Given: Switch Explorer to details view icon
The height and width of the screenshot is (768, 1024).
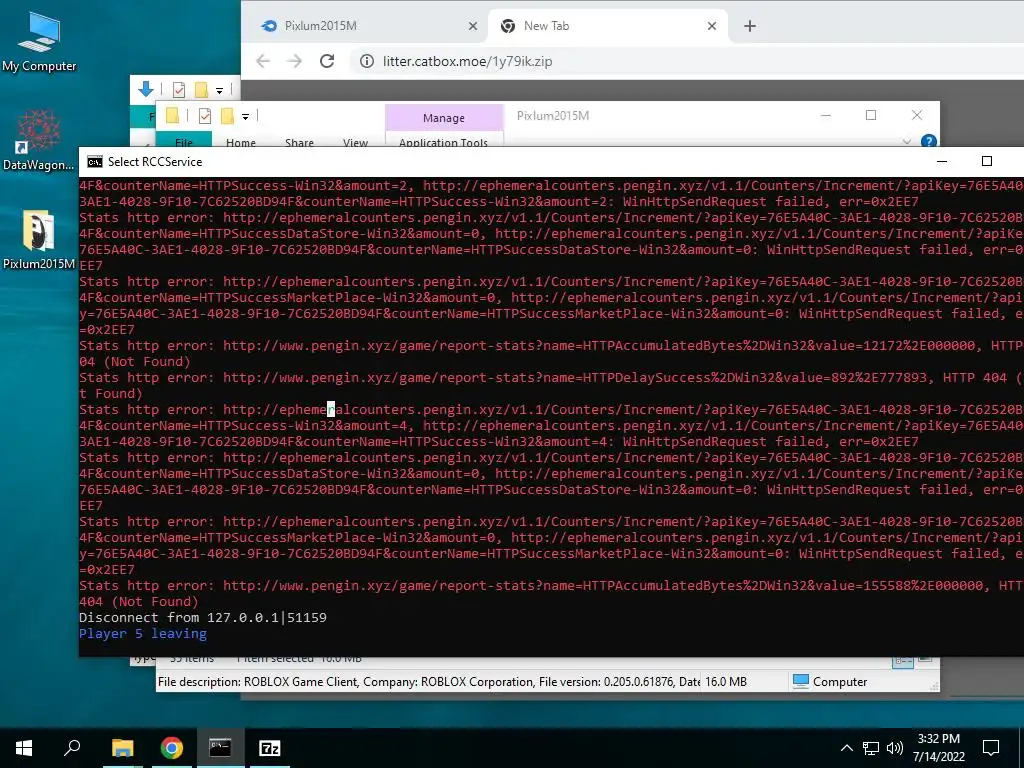Looking at the screenshot, I should click(903, 662).
